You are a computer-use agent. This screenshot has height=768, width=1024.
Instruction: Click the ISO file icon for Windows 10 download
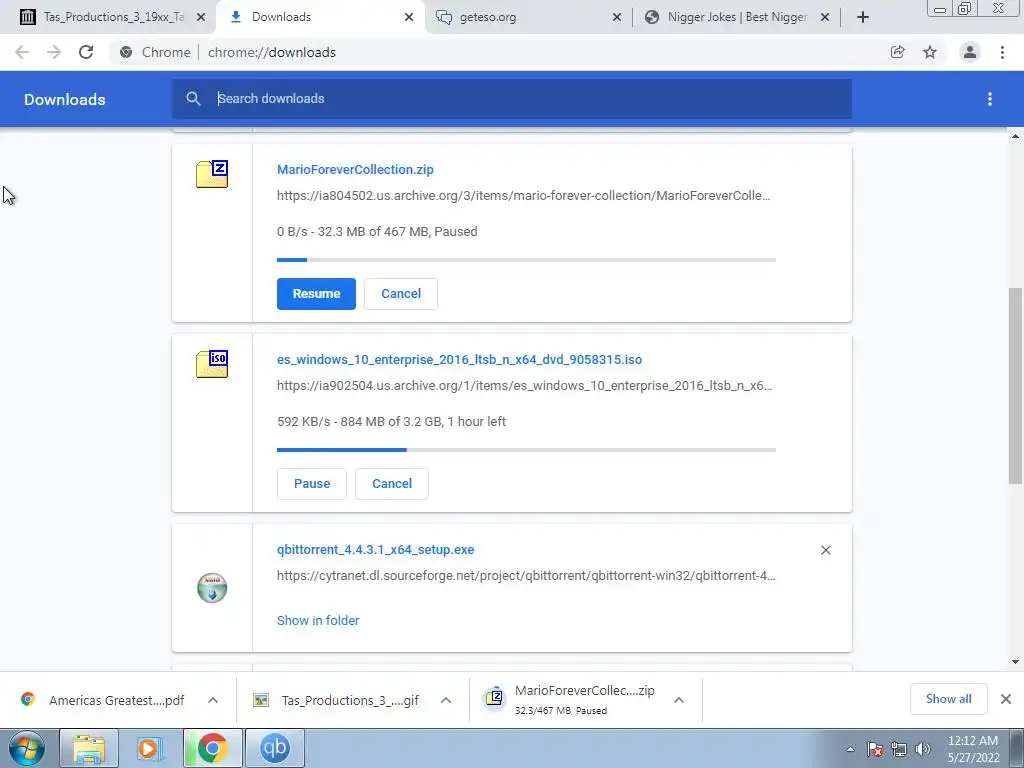[212, 364]
